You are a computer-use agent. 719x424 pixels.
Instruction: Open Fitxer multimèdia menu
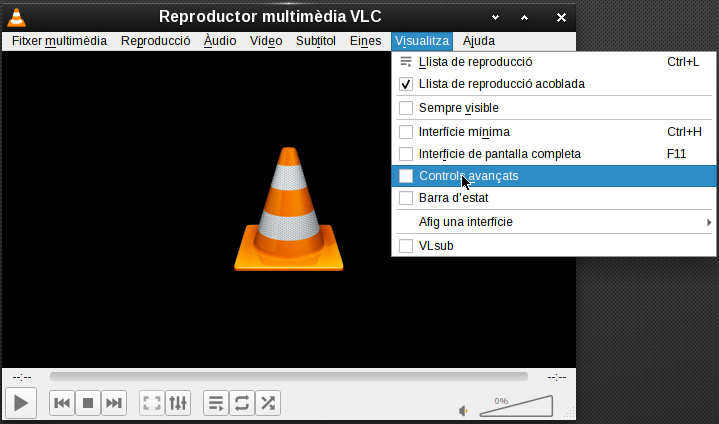coord(59,41)
